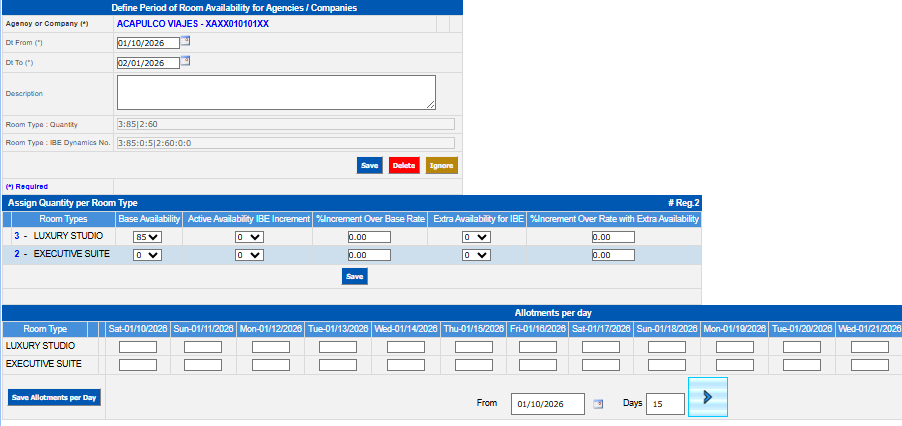
Task: Open the Dt From calendar picker icon
Action: click(185, 42)
